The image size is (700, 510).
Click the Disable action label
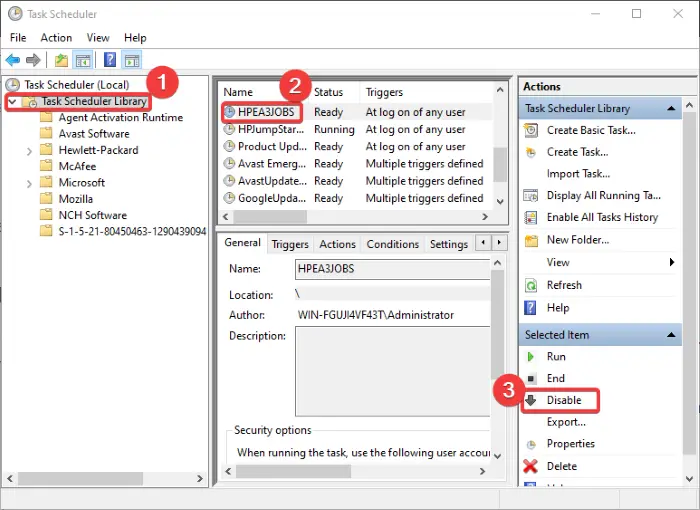[564, 400]
